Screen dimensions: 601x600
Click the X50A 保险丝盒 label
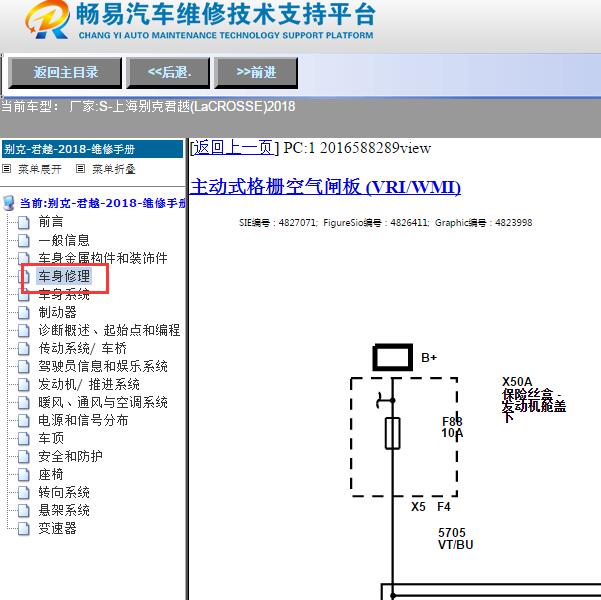534,399
